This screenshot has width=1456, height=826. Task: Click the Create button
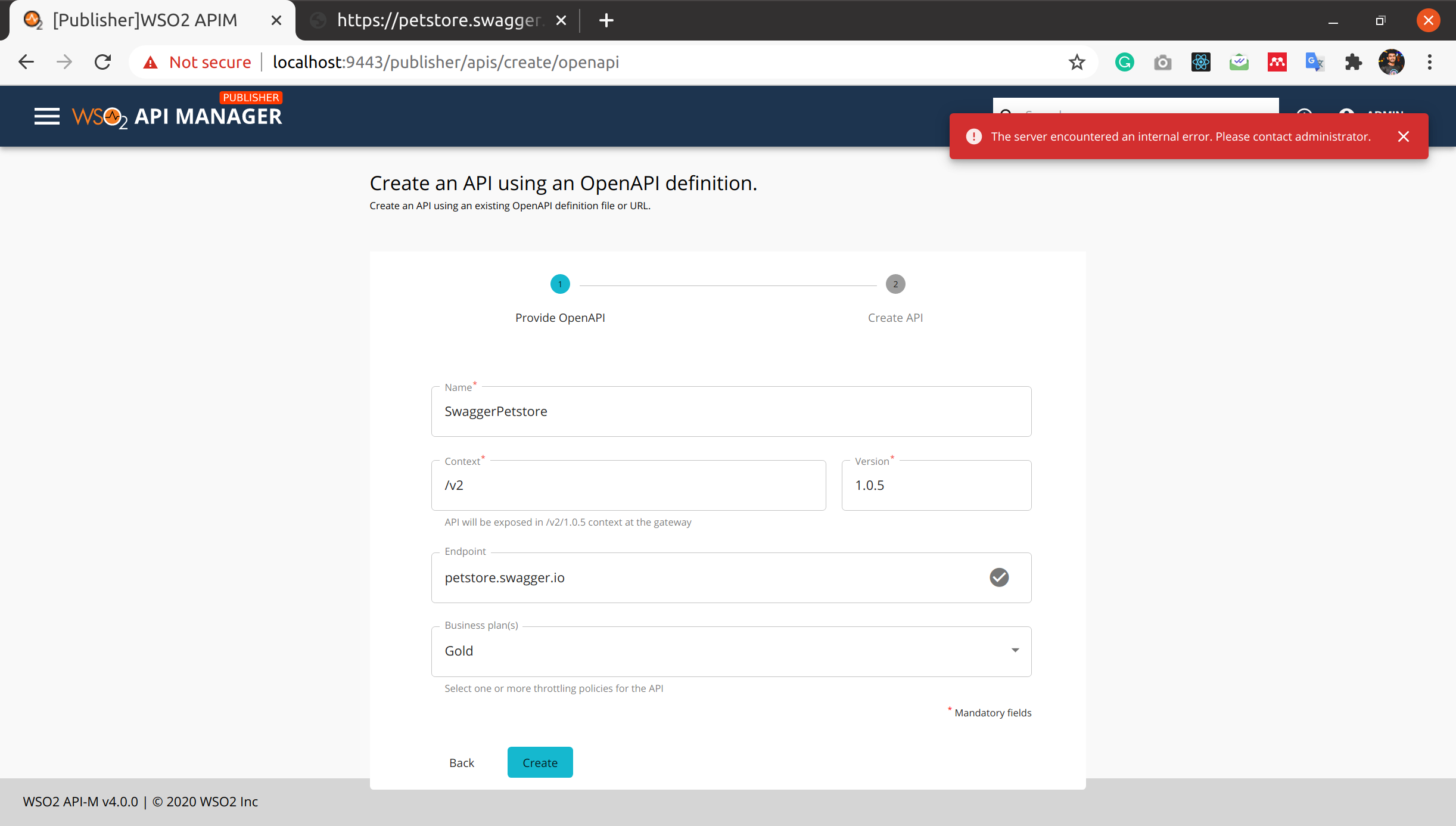[x=540, y=762]
